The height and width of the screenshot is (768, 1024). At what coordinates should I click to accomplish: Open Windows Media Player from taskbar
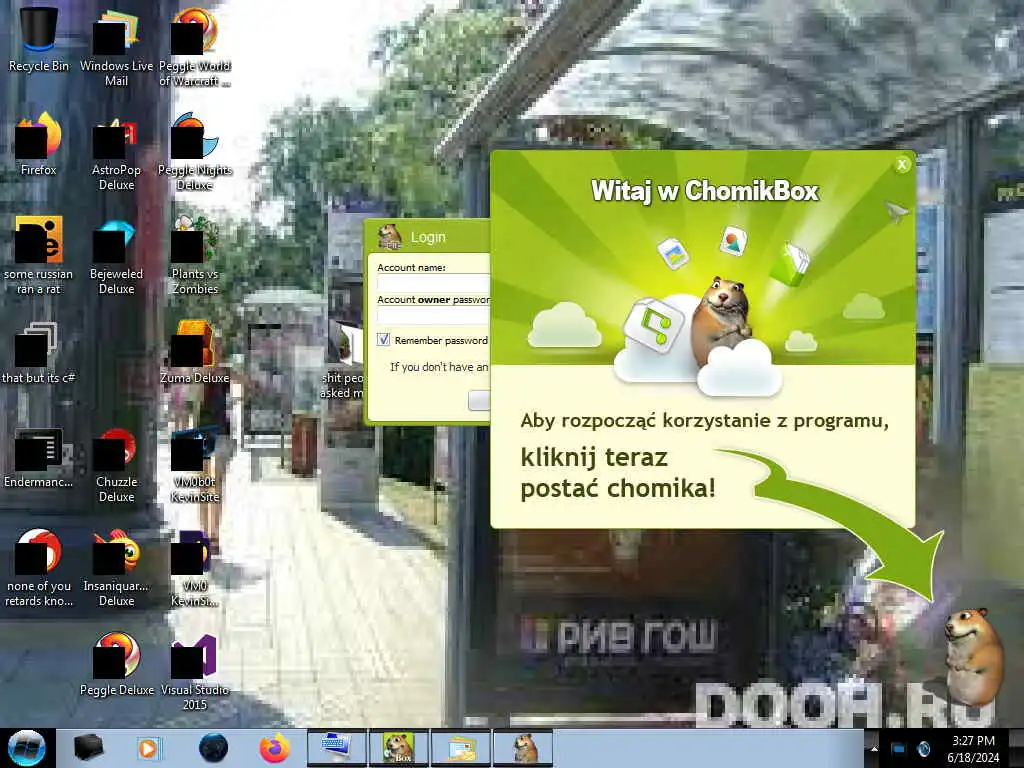coord(148,748)
